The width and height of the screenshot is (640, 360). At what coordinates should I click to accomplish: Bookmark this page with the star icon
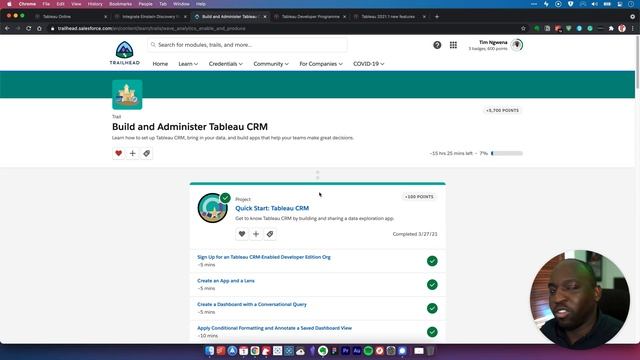[x=523, y=28]
